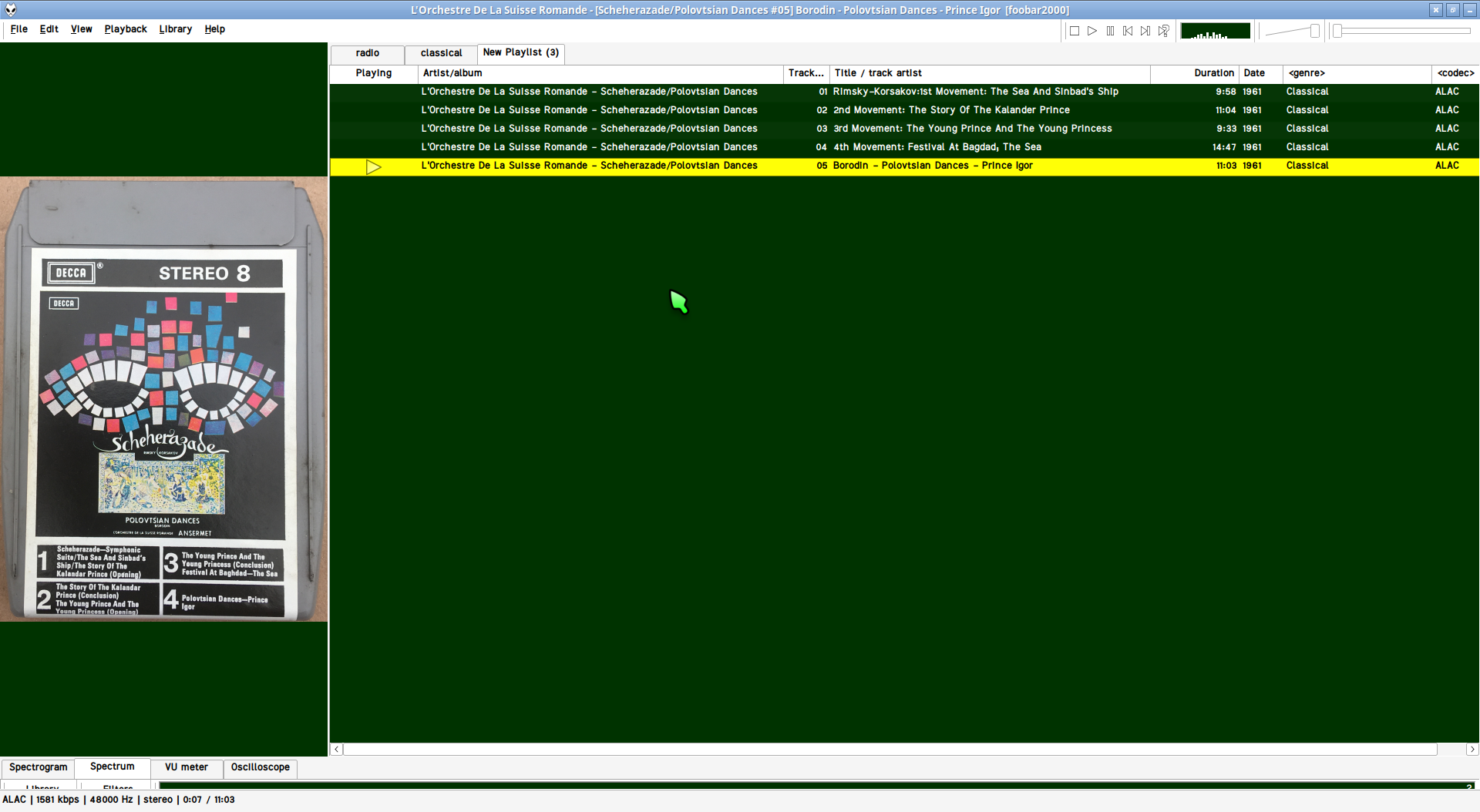Open the Playback menu
Image resolution: width=1480 pixels, height=812 pixels.
(x=126, y=29)
